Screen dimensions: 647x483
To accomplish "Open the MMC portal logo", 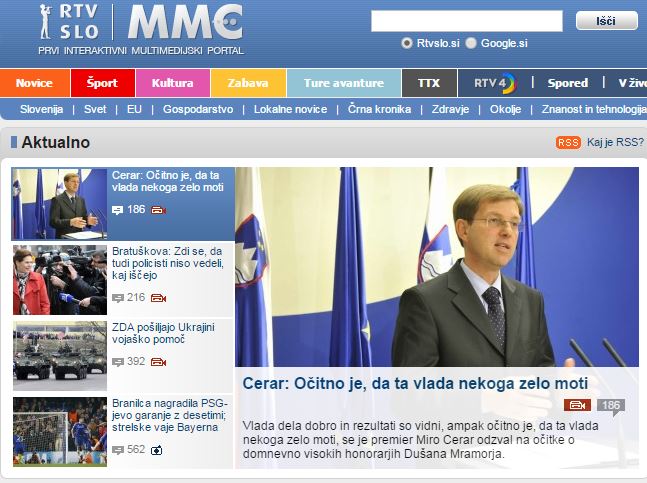I will tap(185, 22).
